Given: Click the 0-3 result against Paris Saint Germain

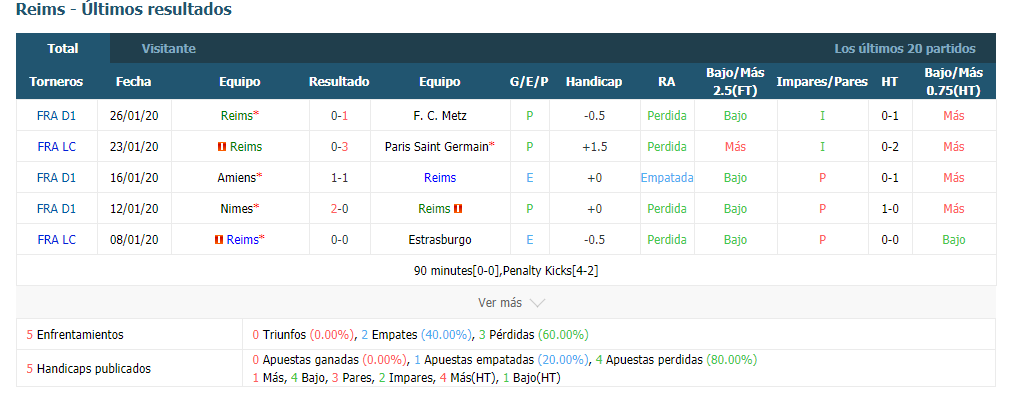Looking at the screenshot, I should (339, 147).
